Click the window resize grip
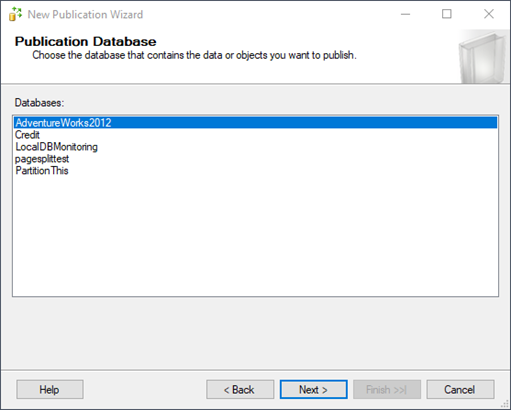Viewport: 511px width, 410px height. pyautogui.click(x=505, y=404)
